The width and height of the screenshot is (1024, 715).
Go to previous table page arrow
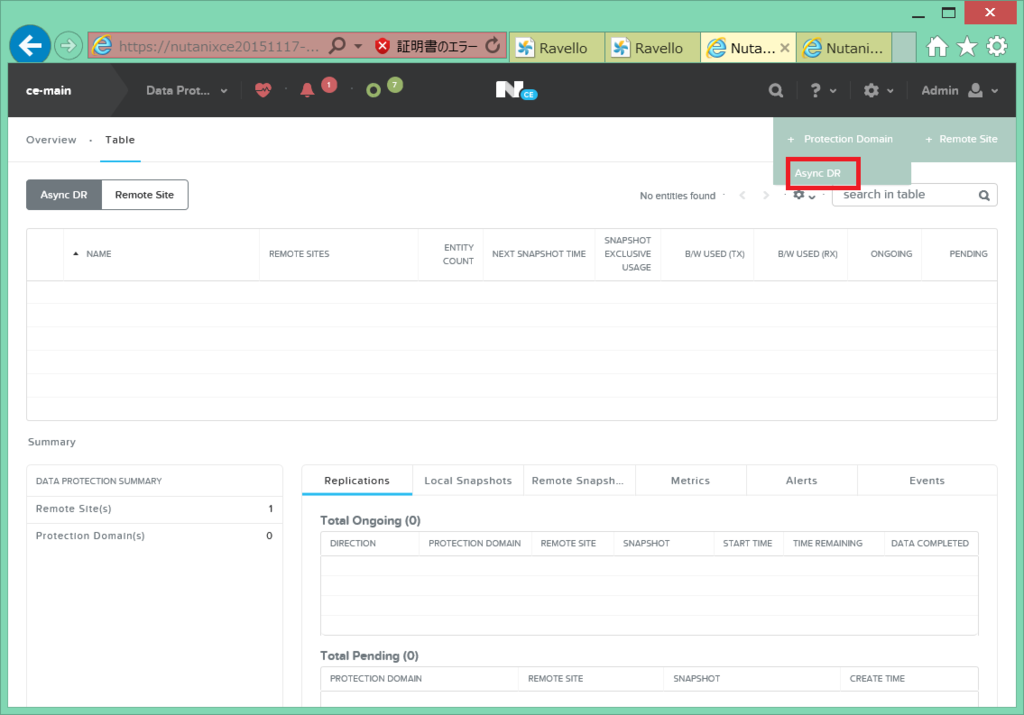743,195
